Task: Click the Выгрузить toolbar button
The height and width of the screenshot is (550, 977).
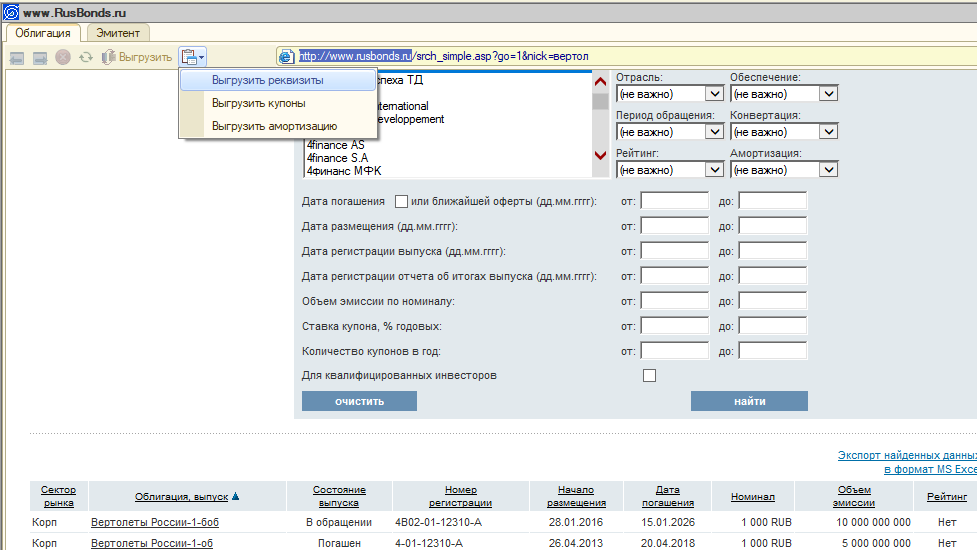Action: click(x=137, y=57)
